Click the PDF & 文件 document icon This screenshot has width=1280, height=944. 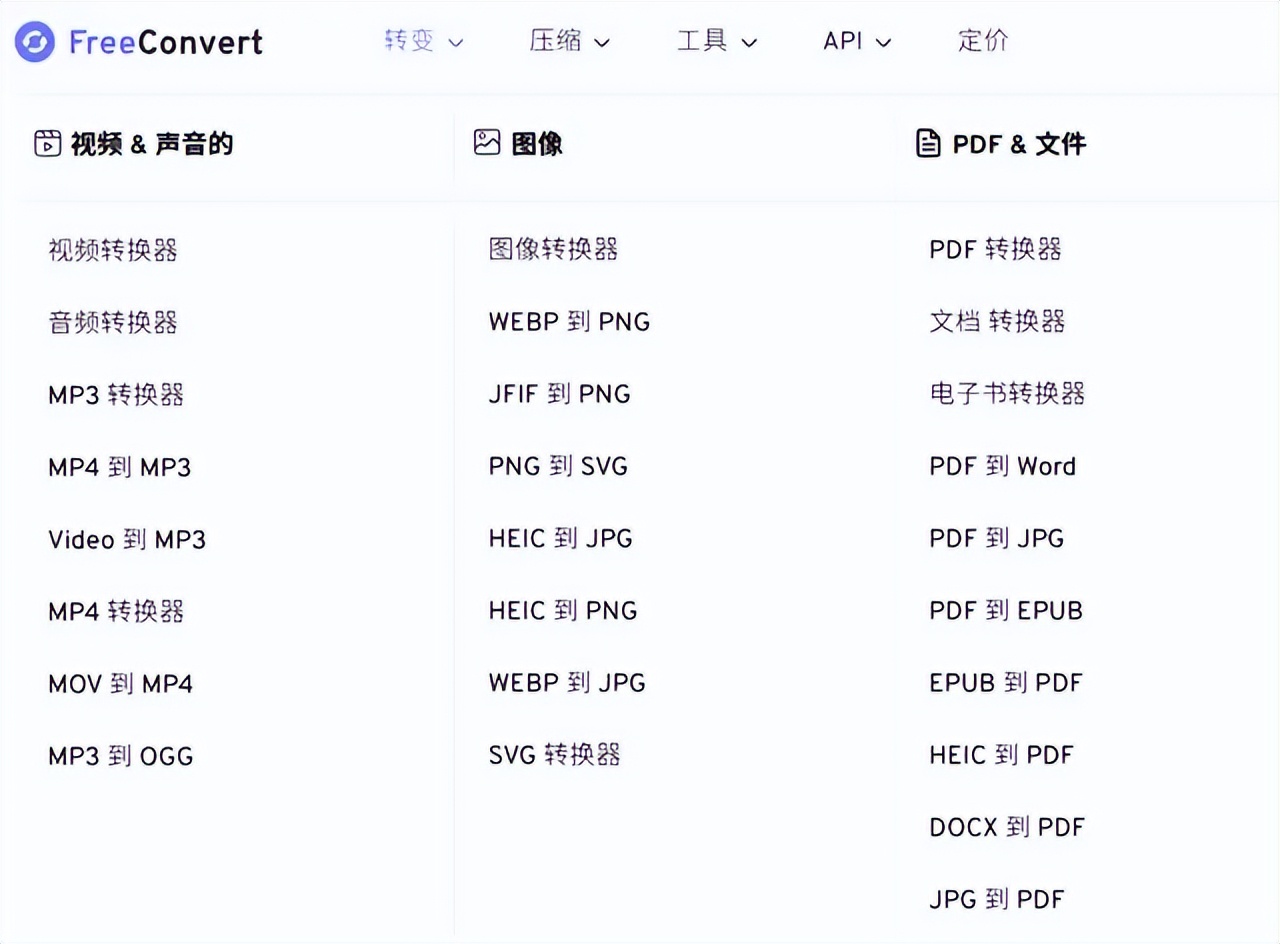coord(928,143)
